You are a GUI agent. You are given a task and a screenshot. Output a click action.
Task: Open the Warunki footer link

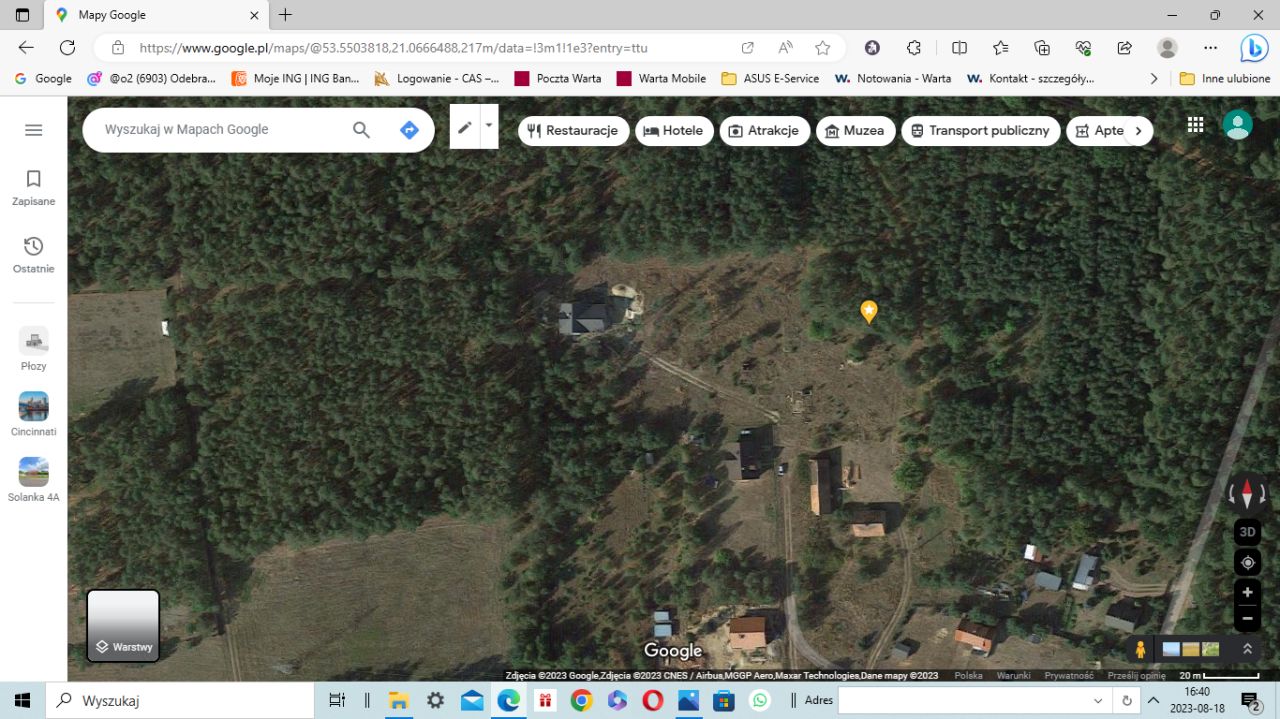point(1013,676)
